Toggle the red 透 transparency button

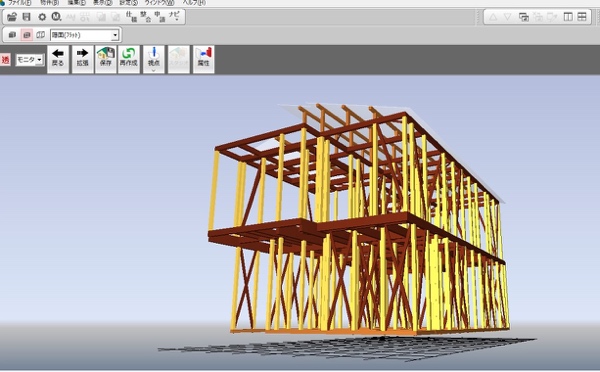pyautogui.click(x=5, y=60)
